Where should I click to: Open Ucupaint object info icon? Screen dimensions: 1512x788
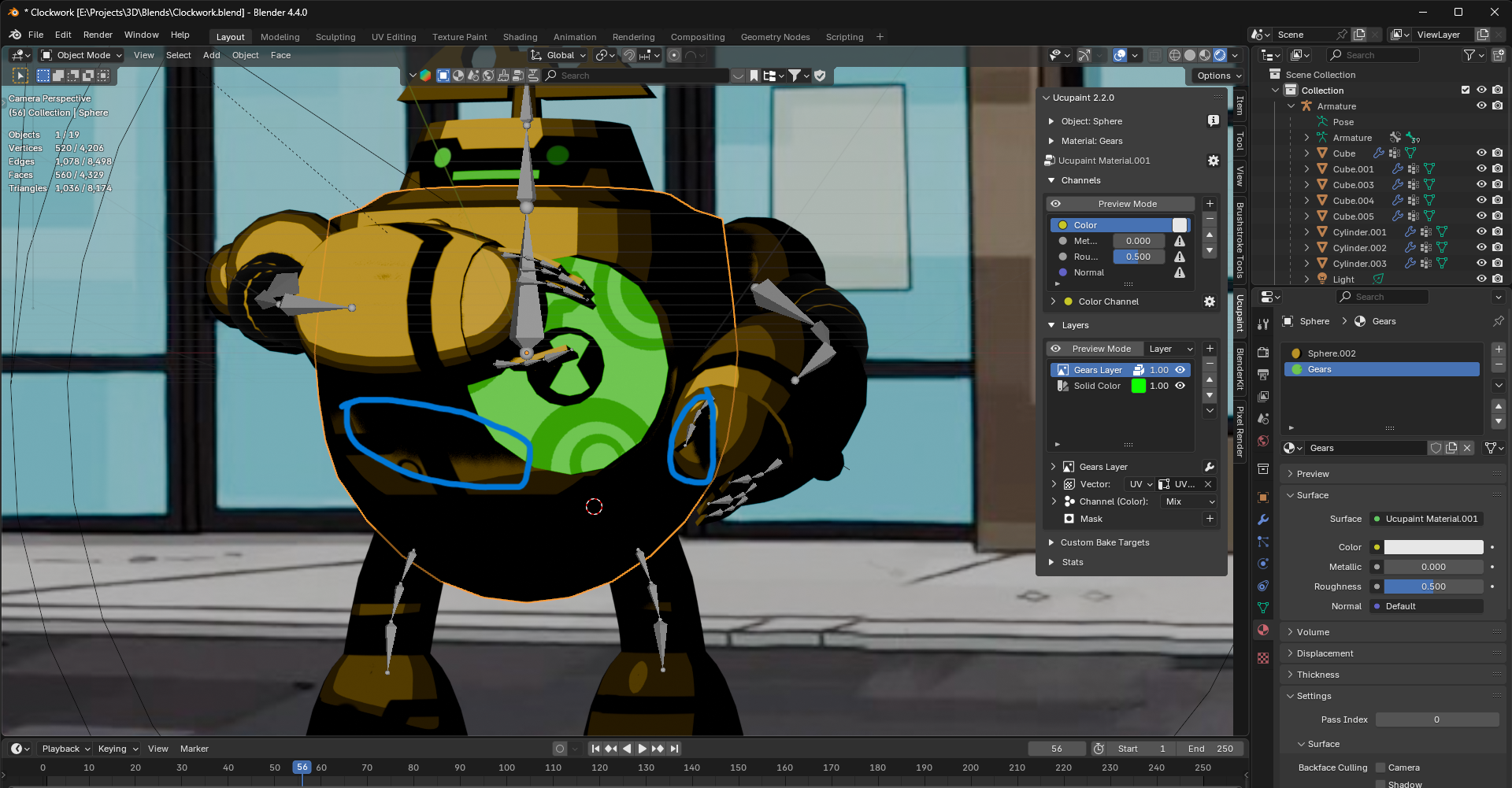1214,120
